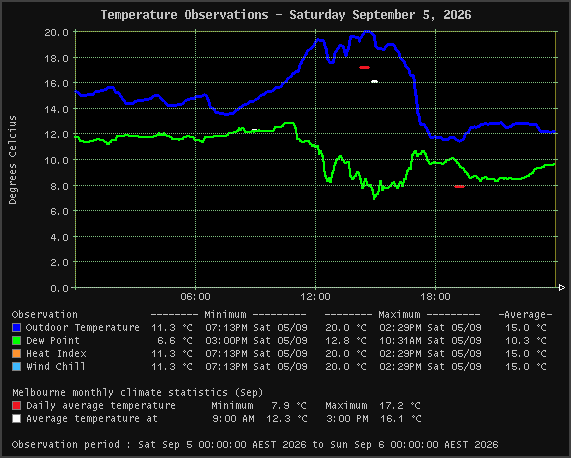Click the red maximum average marker near 17.2
This screenshot has width=571, height=458.
coord(365,67)
